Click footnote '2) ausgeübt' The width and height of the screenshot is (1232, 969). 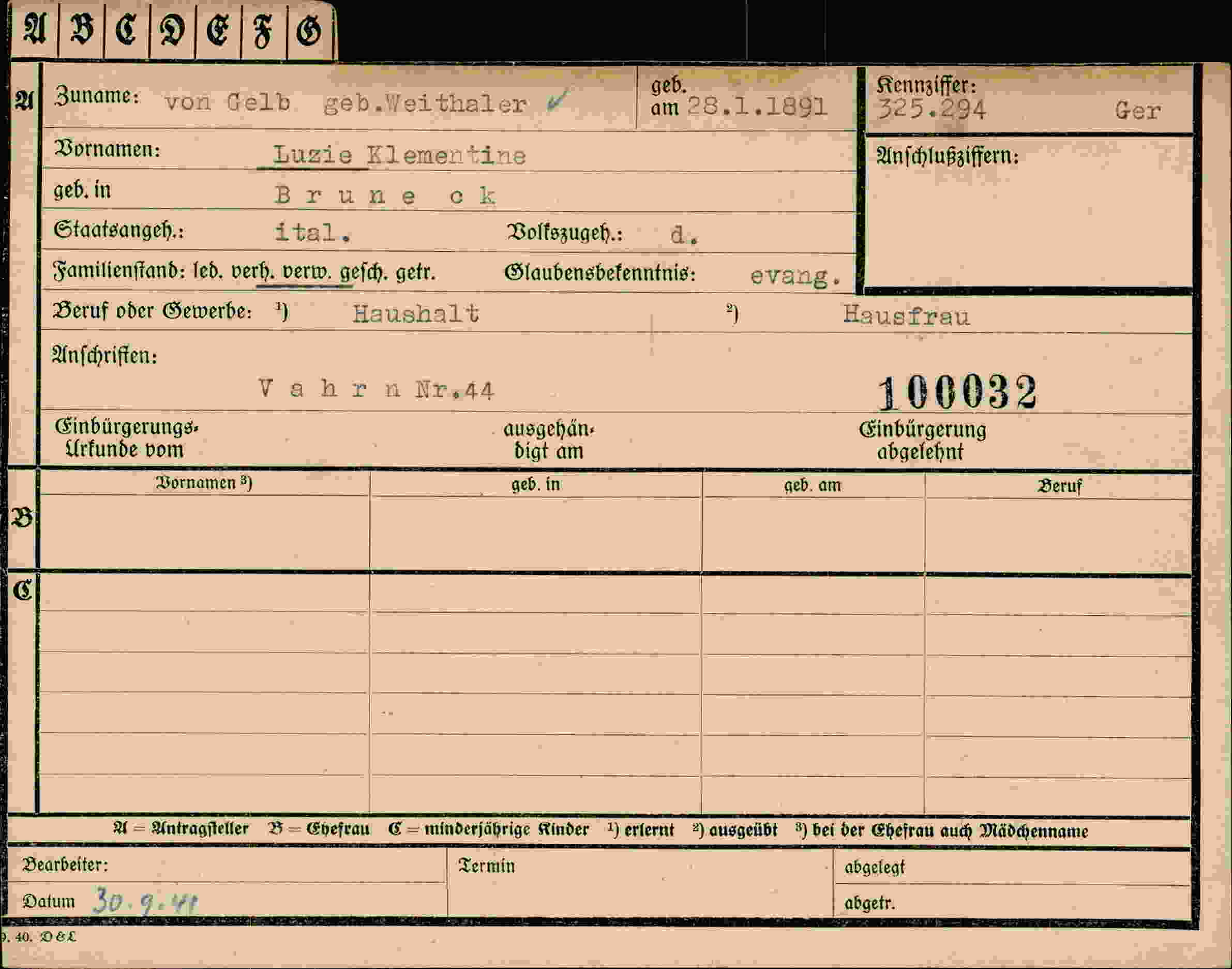(x=735, y=830)
